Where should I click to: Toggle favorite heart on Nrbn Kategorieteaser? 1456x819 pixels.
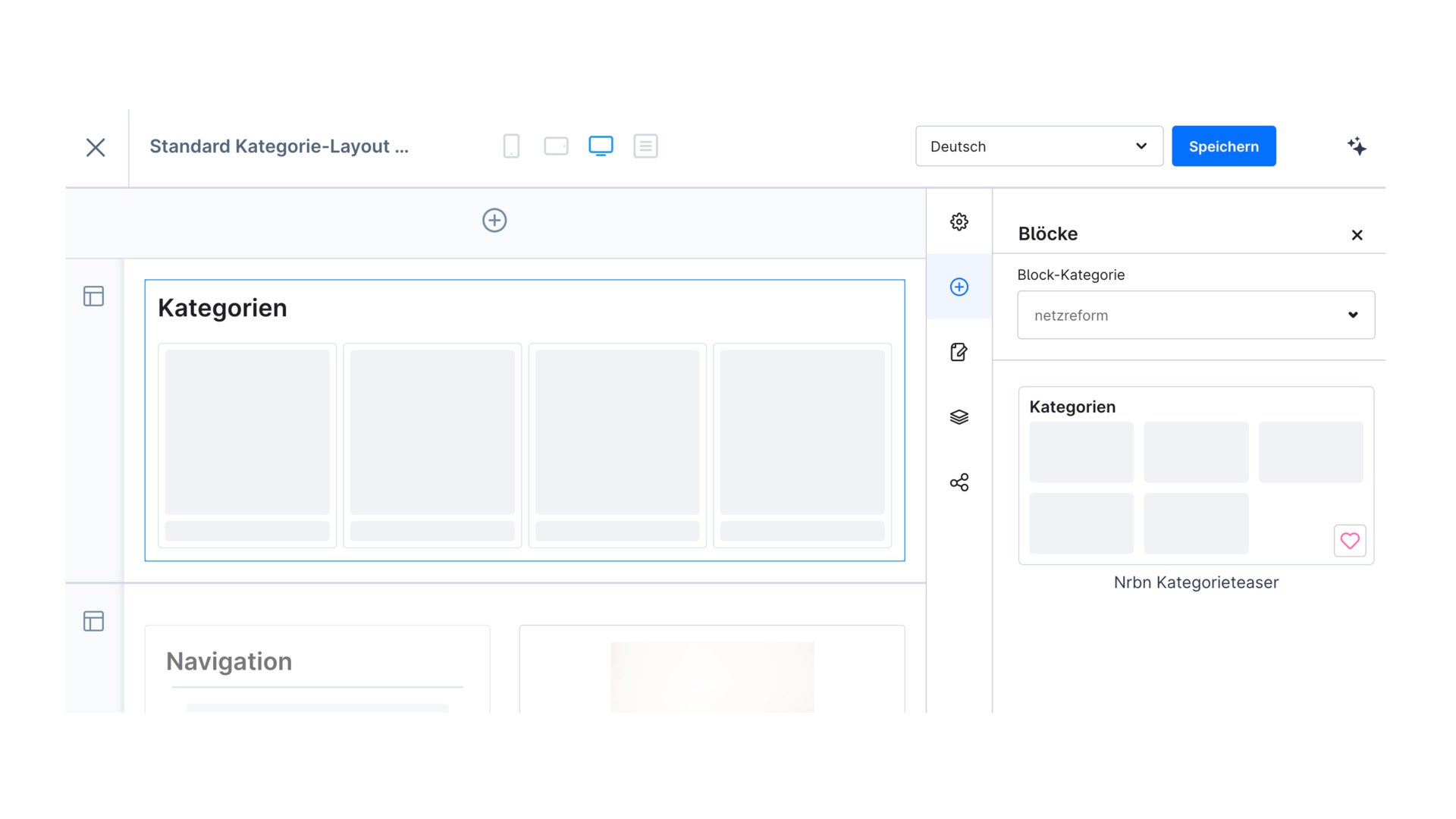click(1350, 541)
